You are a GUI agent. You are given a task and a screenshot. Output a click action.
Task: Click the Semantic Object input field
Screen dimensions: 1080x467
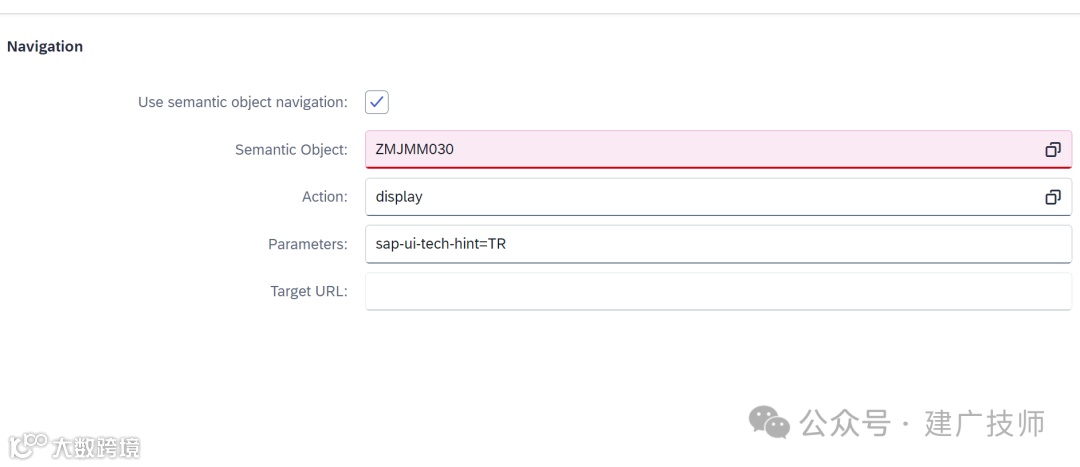click(x=700, y=150)
